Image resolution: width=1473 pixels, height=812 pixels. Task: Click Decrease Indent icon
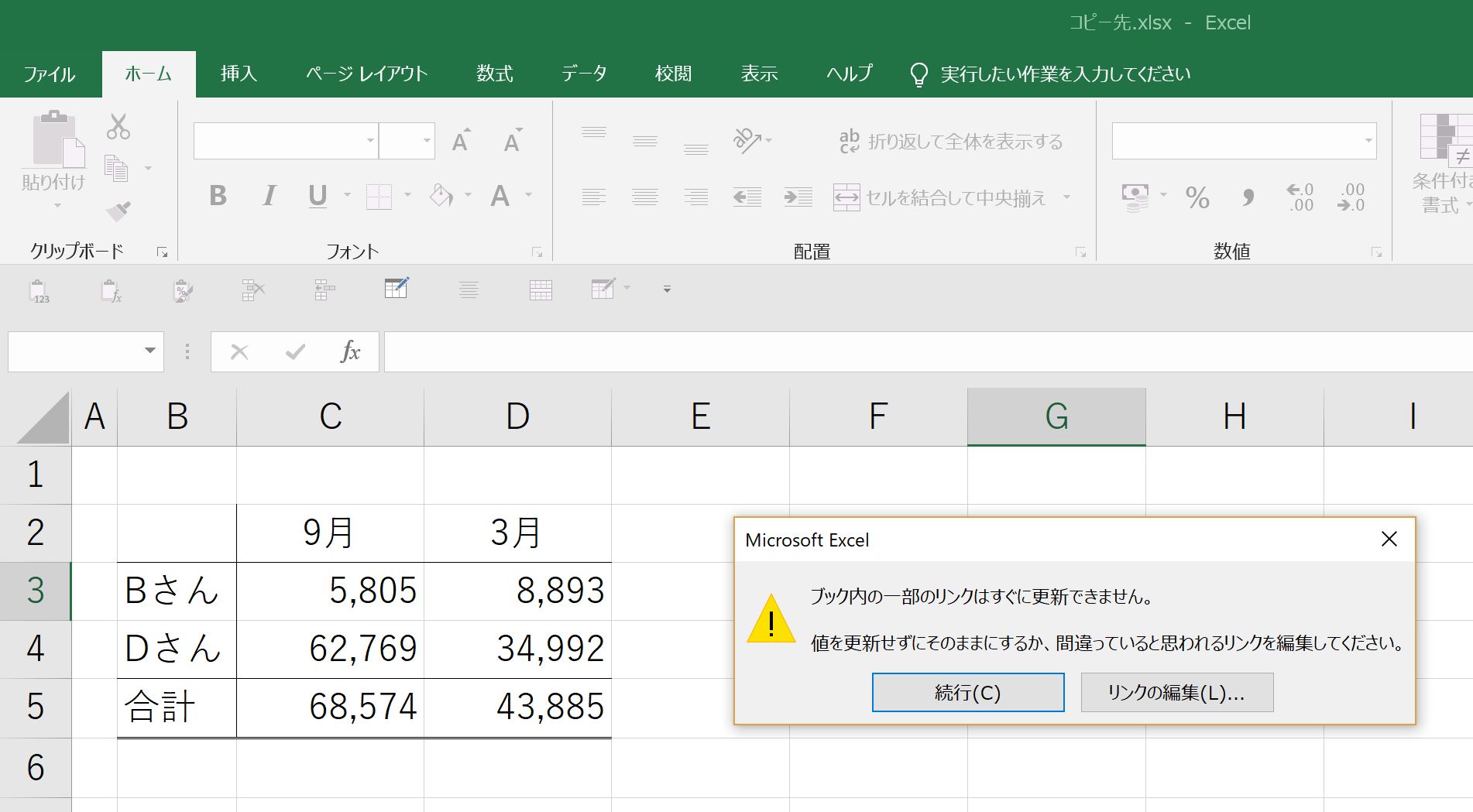tap(747, 197)
